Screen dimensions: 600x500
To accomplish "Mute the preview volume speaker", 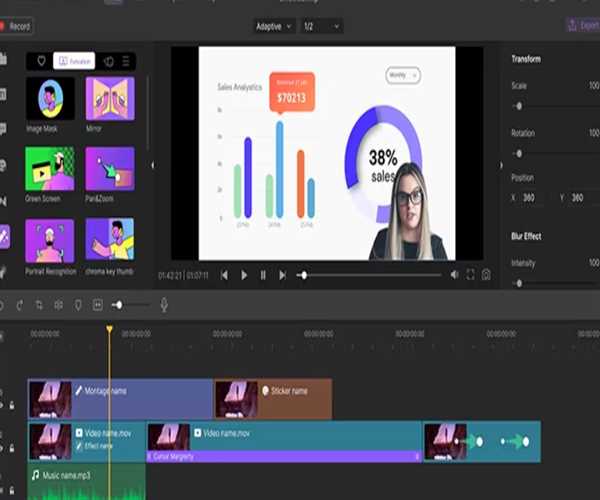I will click(454, 275).
